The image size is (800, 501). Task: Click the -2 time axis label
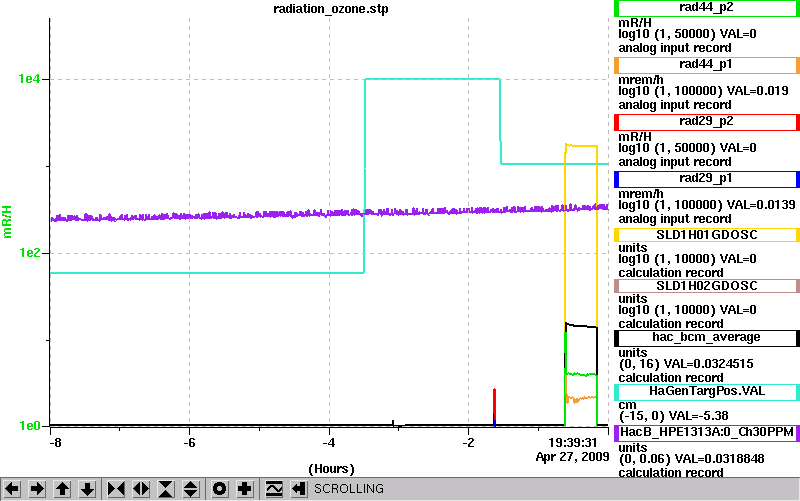468,442
